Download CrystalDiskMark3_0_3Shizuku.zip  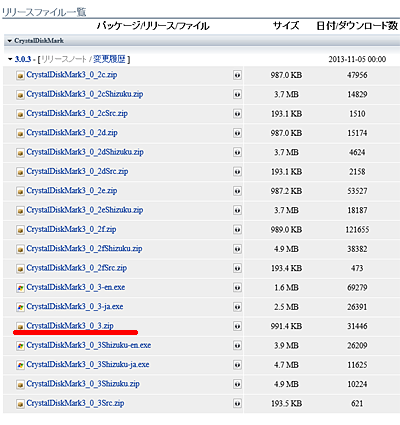point(83,384)
